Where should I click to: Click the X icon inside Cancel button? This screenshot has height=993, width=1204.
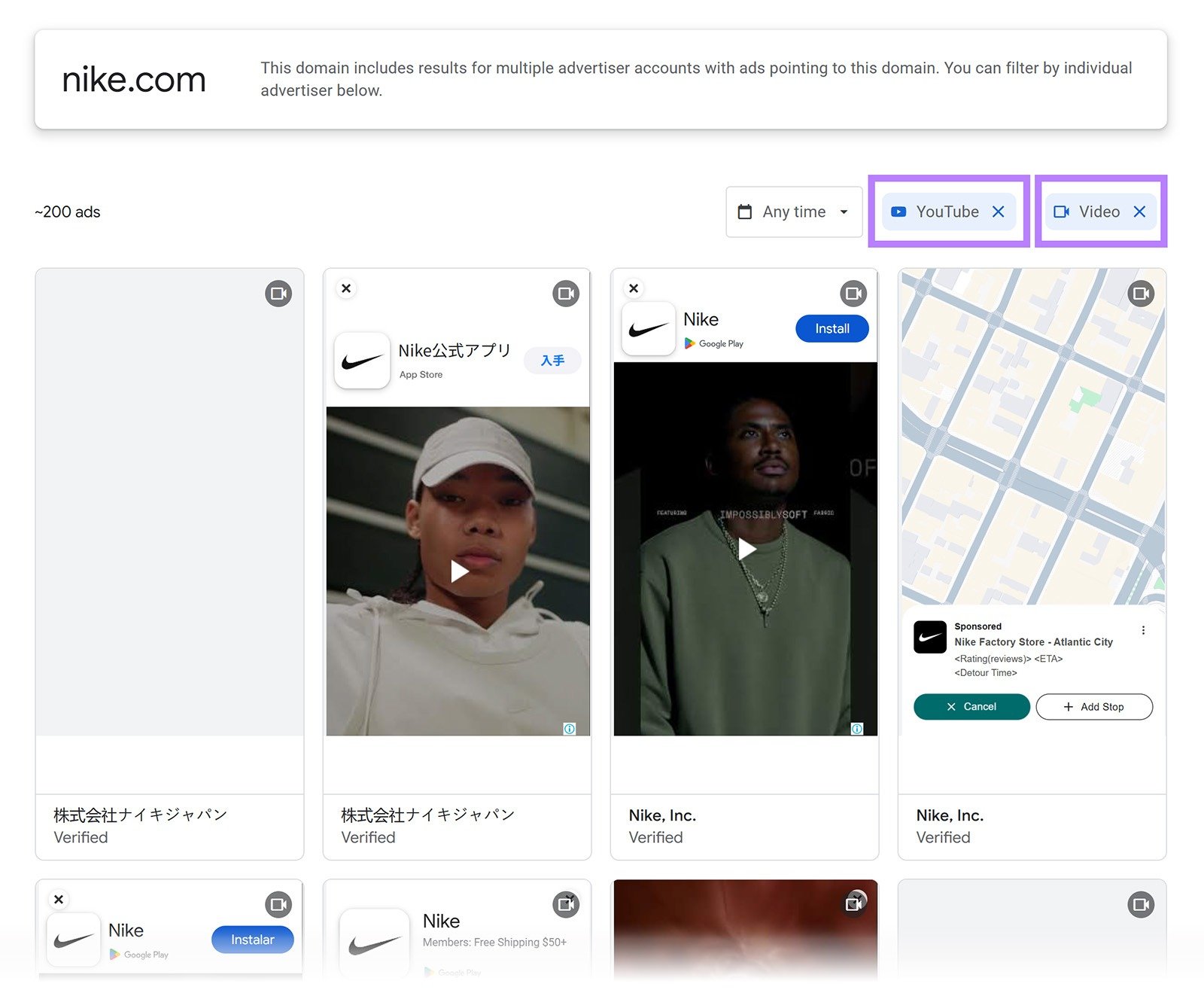951,707
